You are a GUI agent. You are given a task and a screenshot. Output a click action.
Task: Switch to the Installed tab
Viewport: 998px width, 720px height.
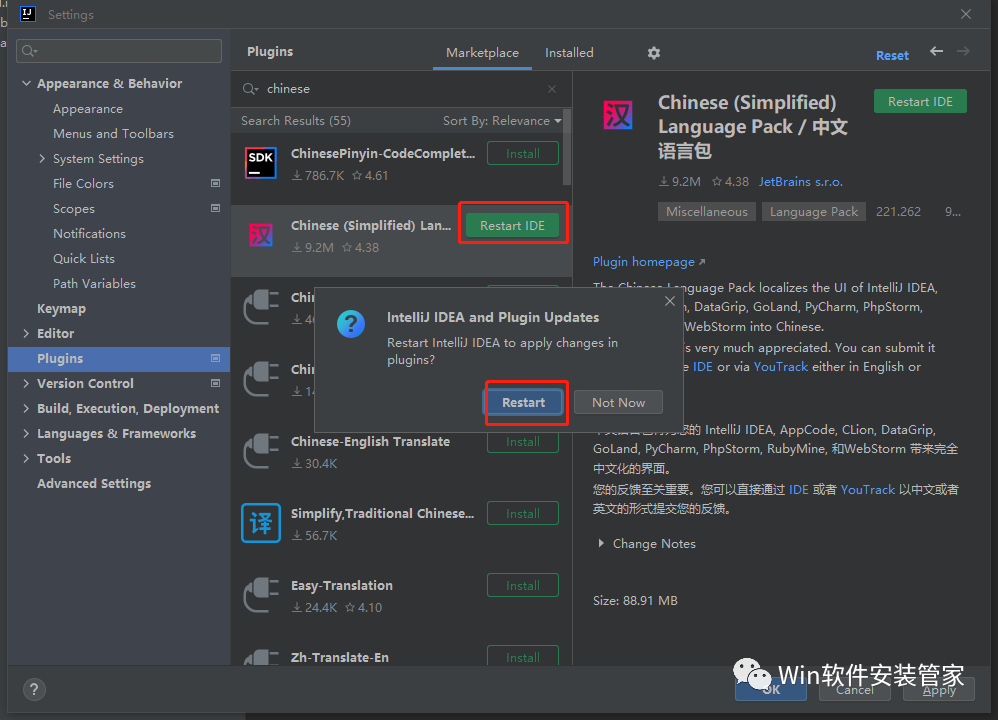(x=569, y=53)
